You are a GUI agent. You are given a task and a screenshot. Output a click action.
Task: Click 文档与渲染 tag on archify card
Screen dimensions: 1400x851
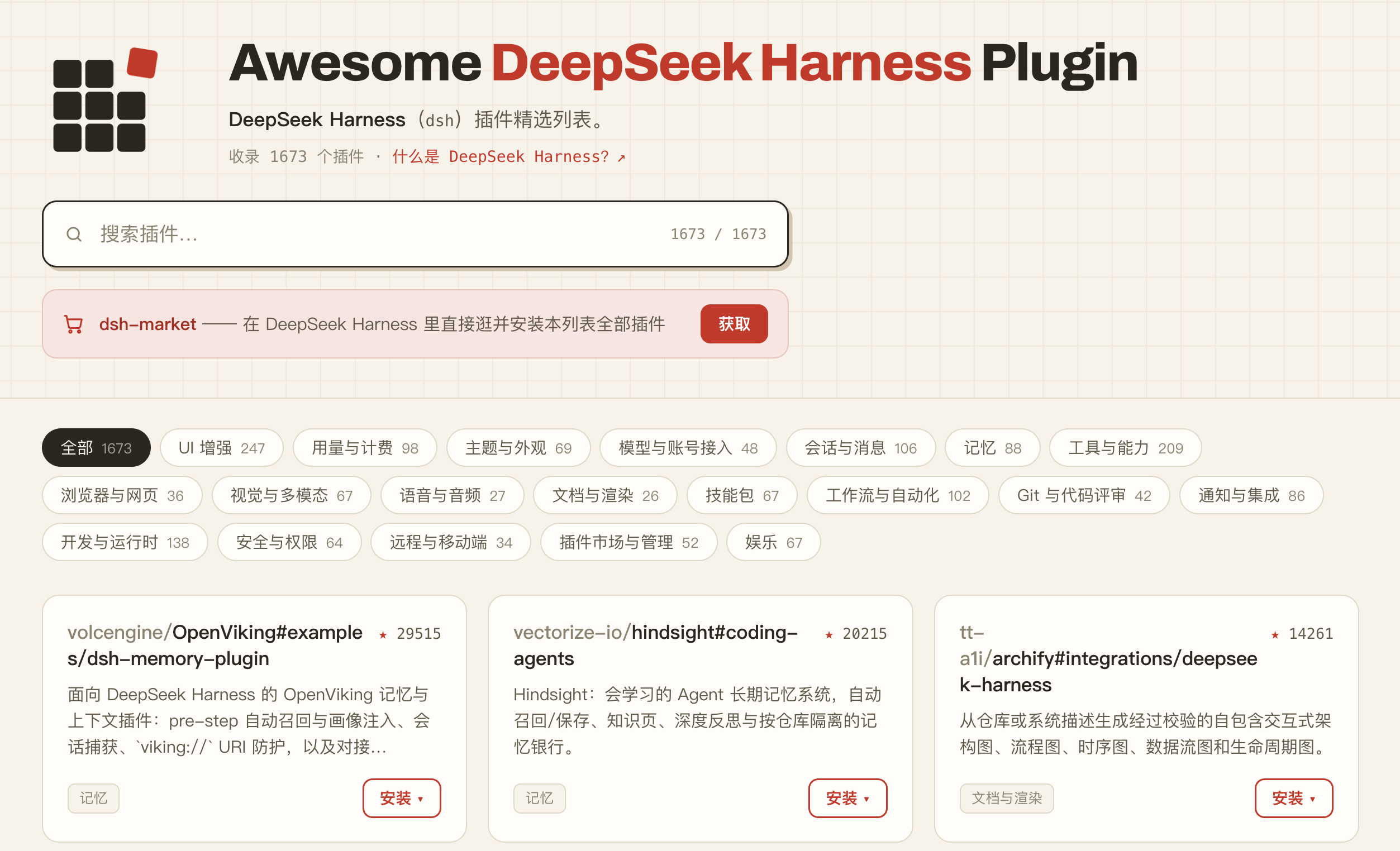click(x=1007, y=798)
